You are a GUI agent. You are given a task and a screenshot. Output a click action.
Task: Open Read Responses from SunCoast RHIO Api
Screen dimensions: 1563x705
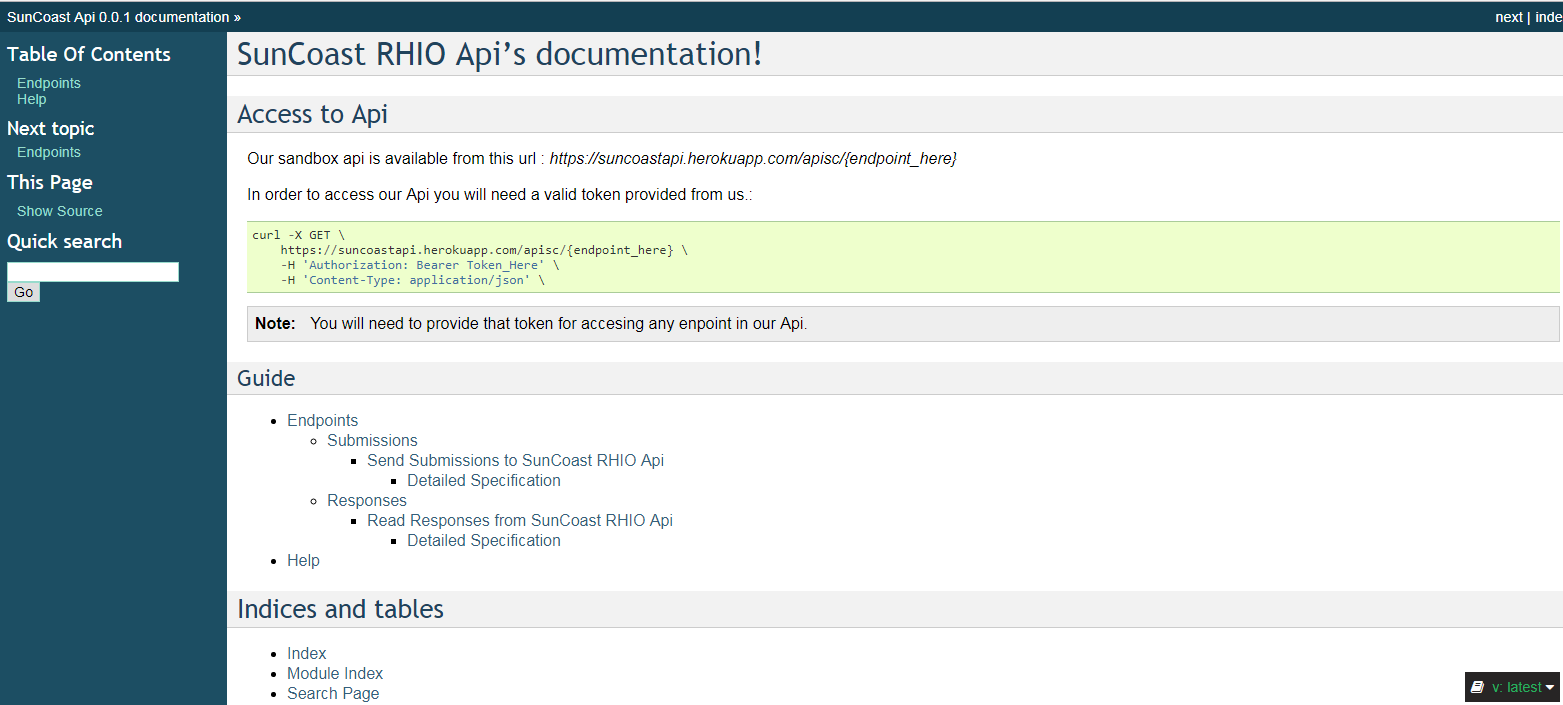(520, 521)
